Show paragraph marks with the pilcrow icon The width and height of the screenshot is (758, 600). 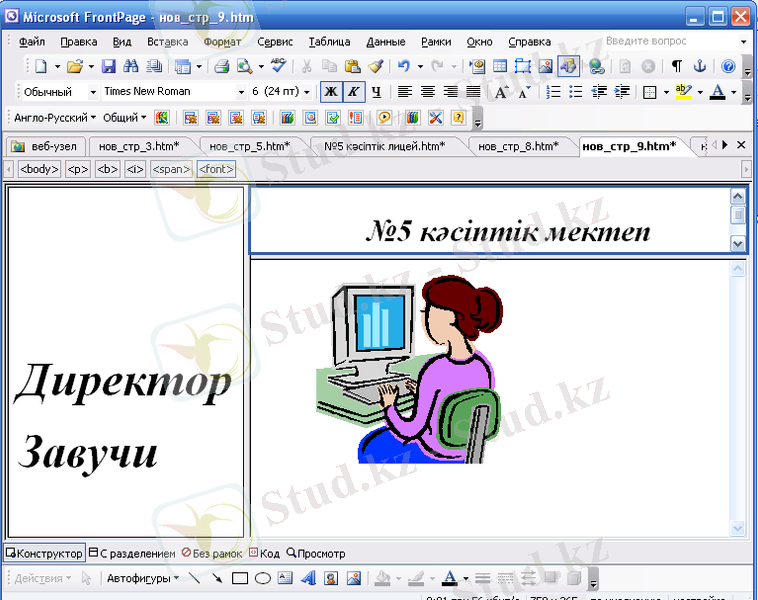(677, 66)
